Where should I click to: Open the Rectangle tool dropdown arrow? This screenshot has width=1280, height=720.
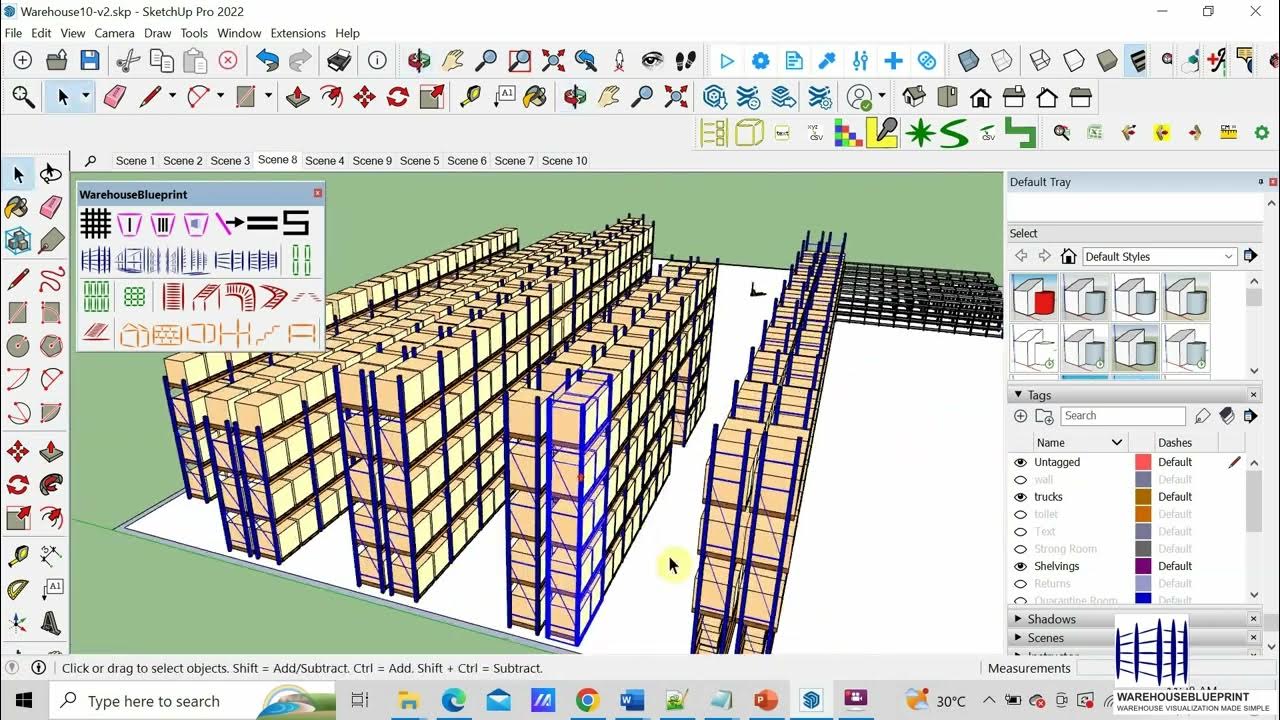268,97
